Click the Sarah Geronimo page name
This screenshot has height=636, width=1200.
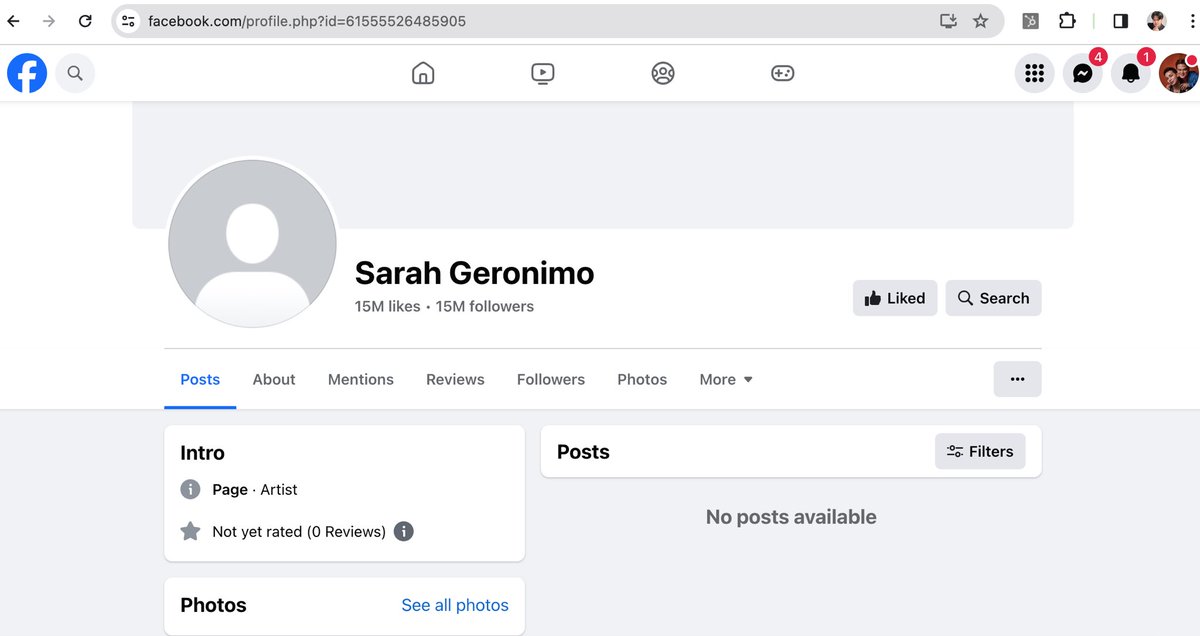tap(474, 273)
